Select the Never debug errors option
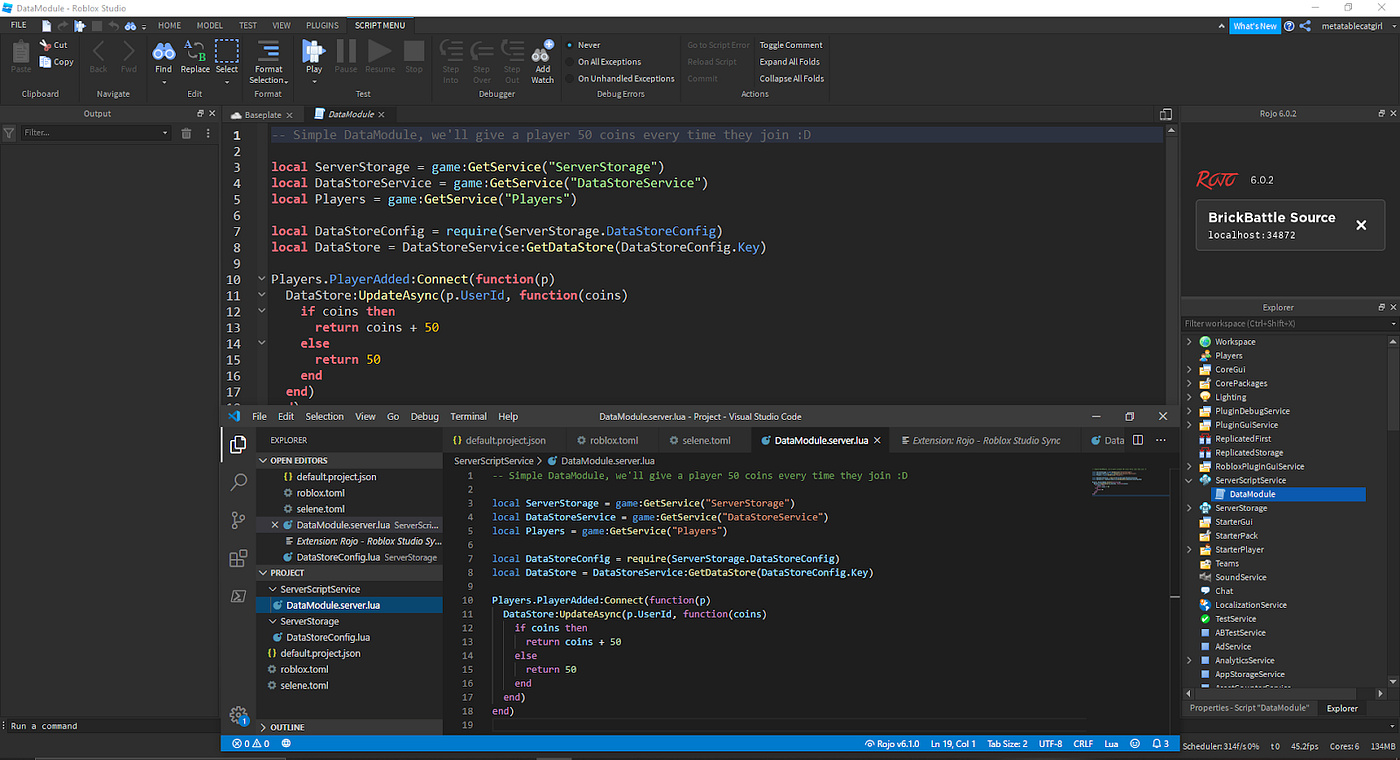The height and width of the screenshot is (760, 1400). [x=588, y=44]
